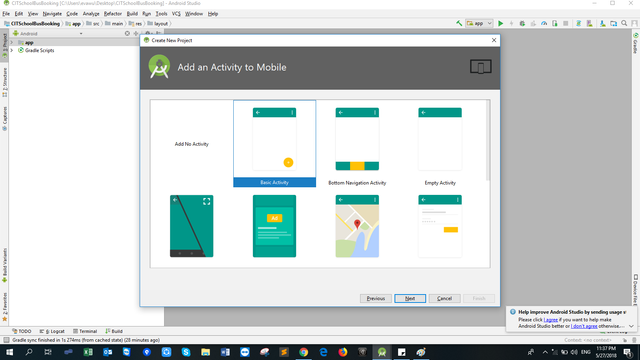Open Firefox from the taskbar
The height and width of the screenshot is (360, 640).
[343, 352]
